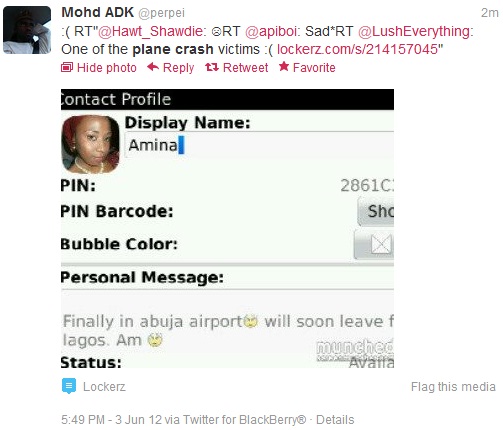The height and width of the screenshot is (430, 503).
Task: Click the Retweet arrows icon
Action: pyautogui.click(x=212, y=67)
